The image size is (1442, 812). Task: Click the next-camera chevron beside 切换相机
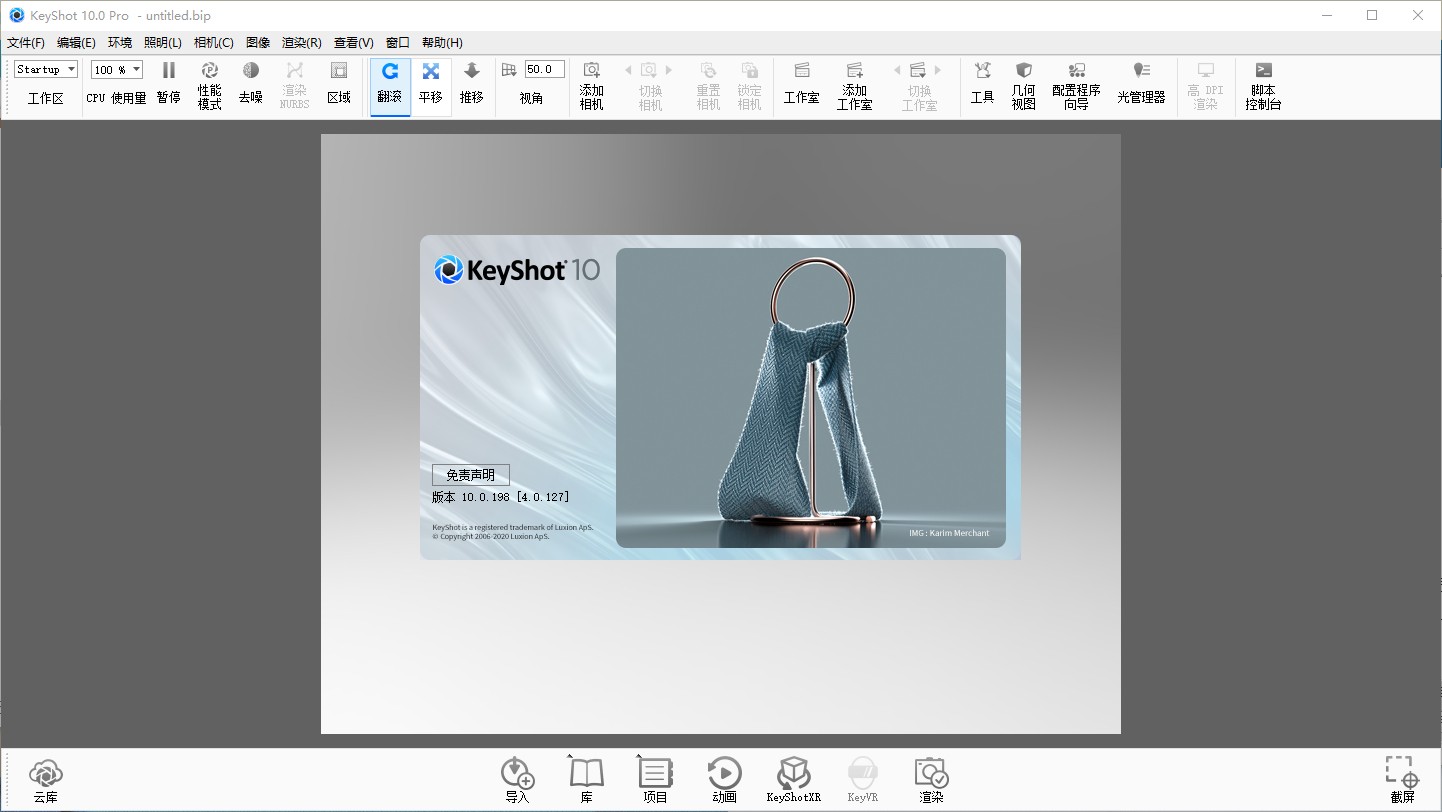tap(668, 70)
